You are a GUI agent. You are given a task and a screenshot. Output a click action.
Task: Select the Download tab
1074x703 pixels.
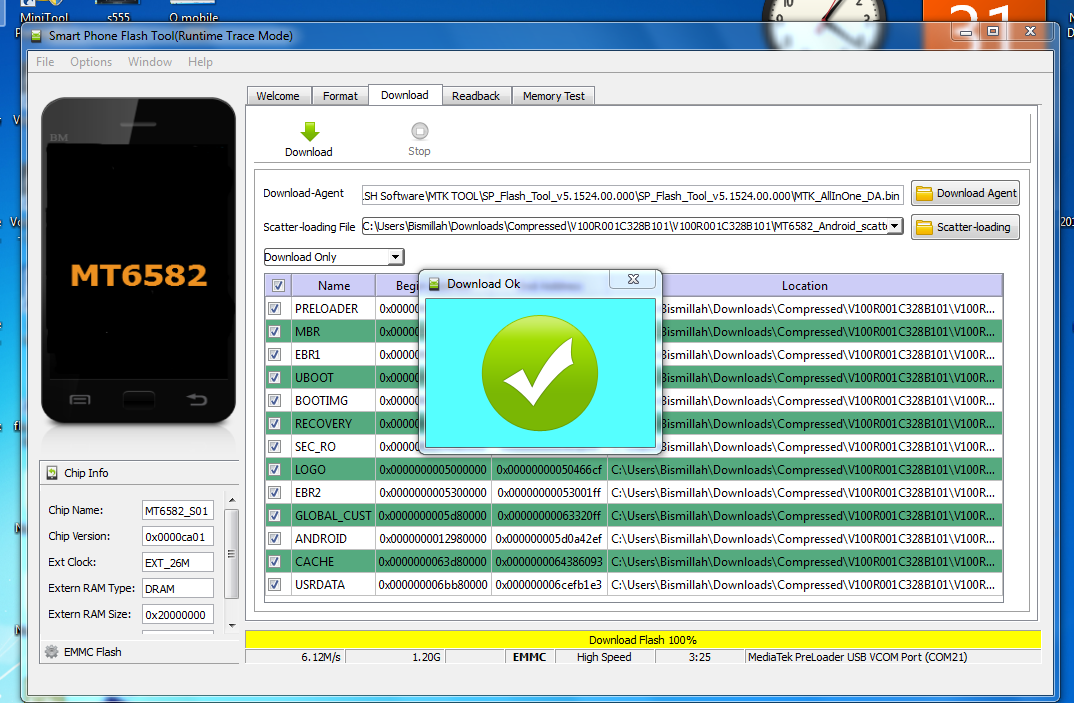tap(405, 95)
